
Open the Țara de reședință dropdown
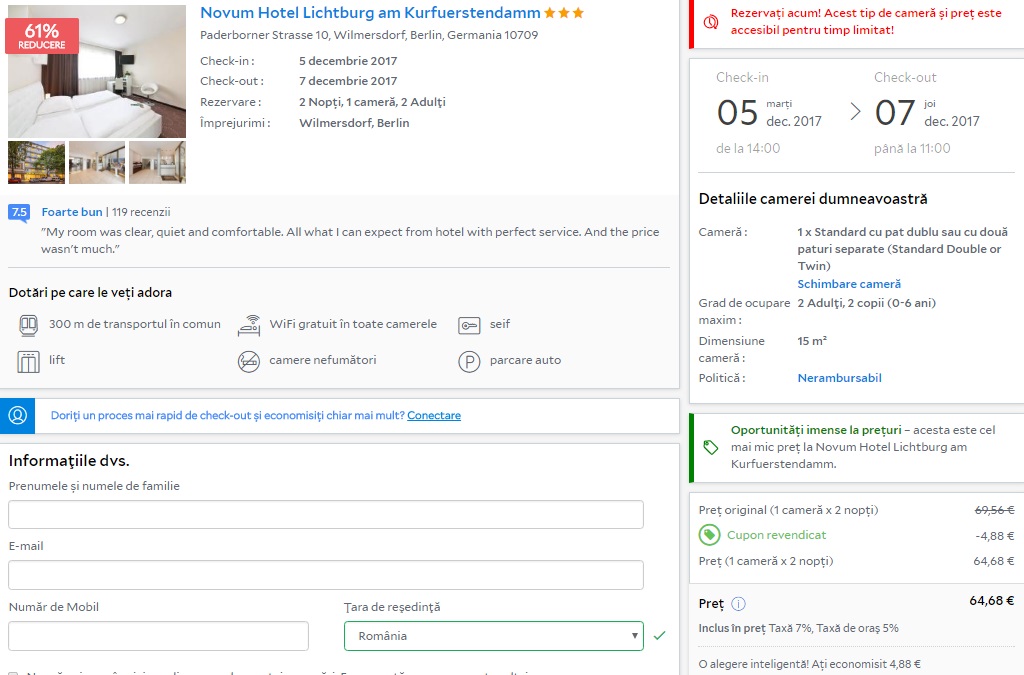pyautogui.click(x=494, y=636)
